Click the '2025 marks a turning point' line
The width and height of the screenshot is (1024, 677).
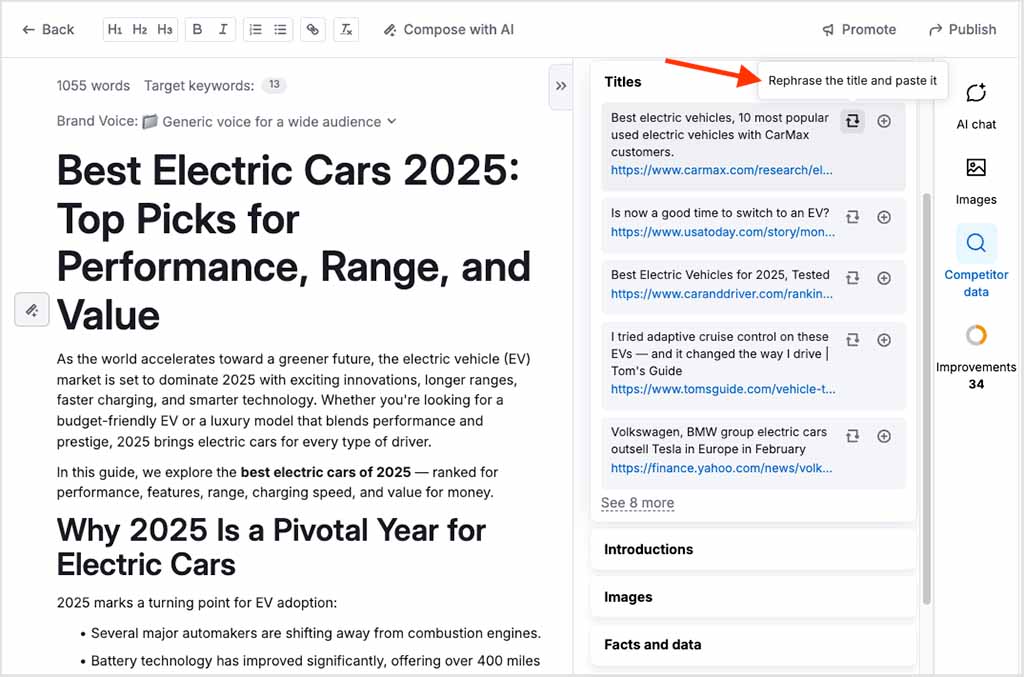pyautogui.click(x=197, y=603)
